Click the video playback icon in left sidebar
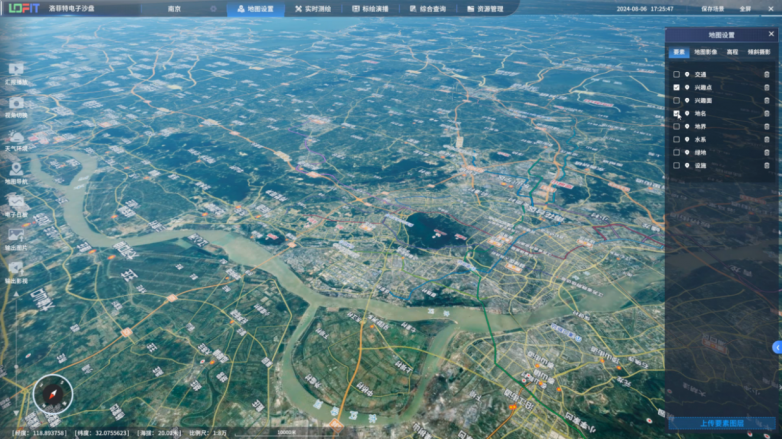 coord(16,70)
